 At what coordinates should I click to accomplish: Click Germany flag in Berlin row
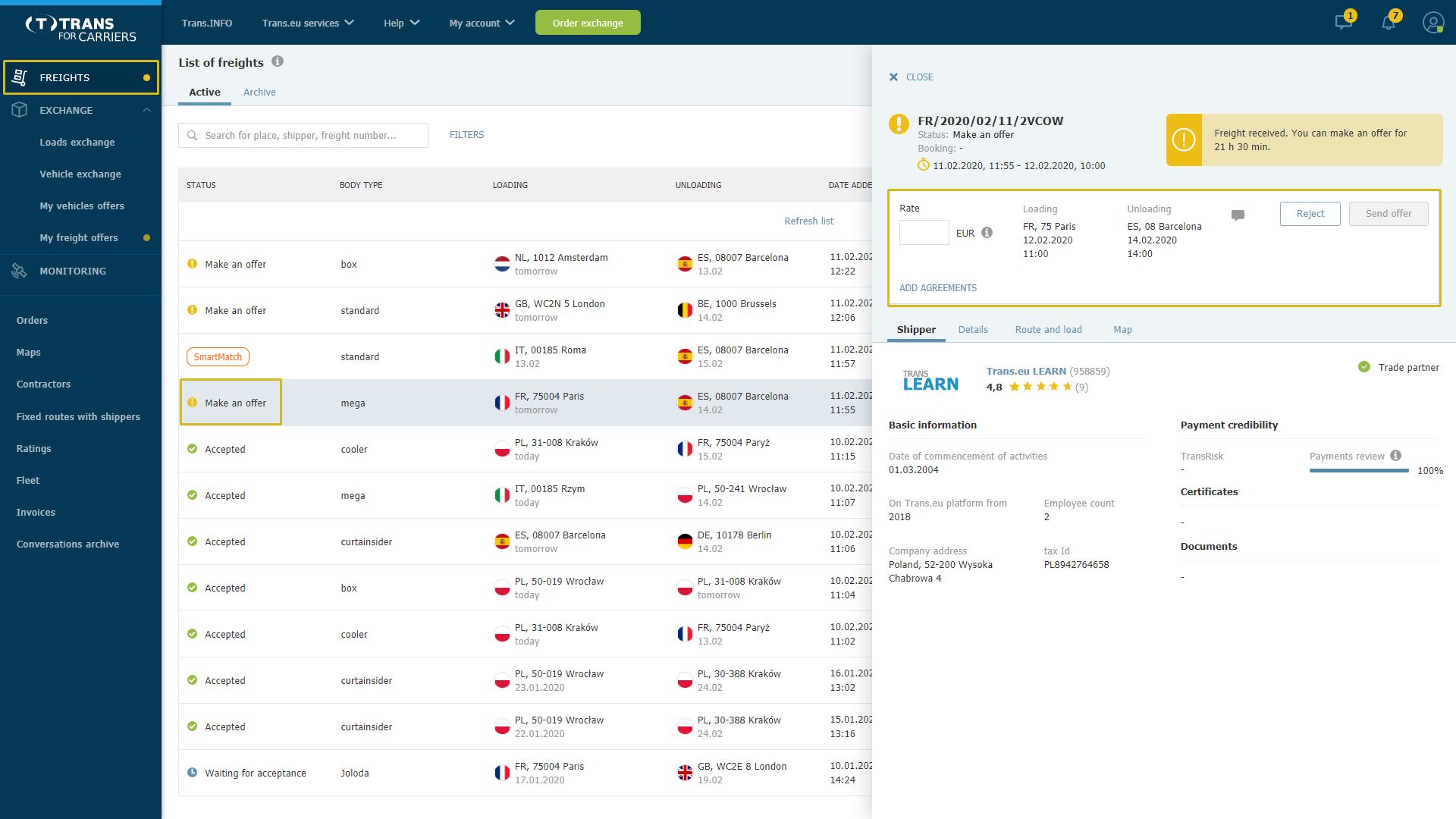click(685, 541)
